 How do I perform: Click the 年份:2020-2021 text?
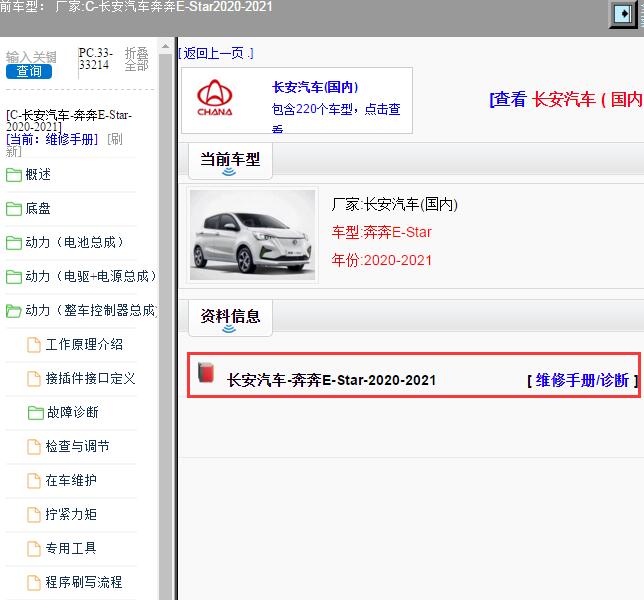pyautogui.click(x=382, y=260)
